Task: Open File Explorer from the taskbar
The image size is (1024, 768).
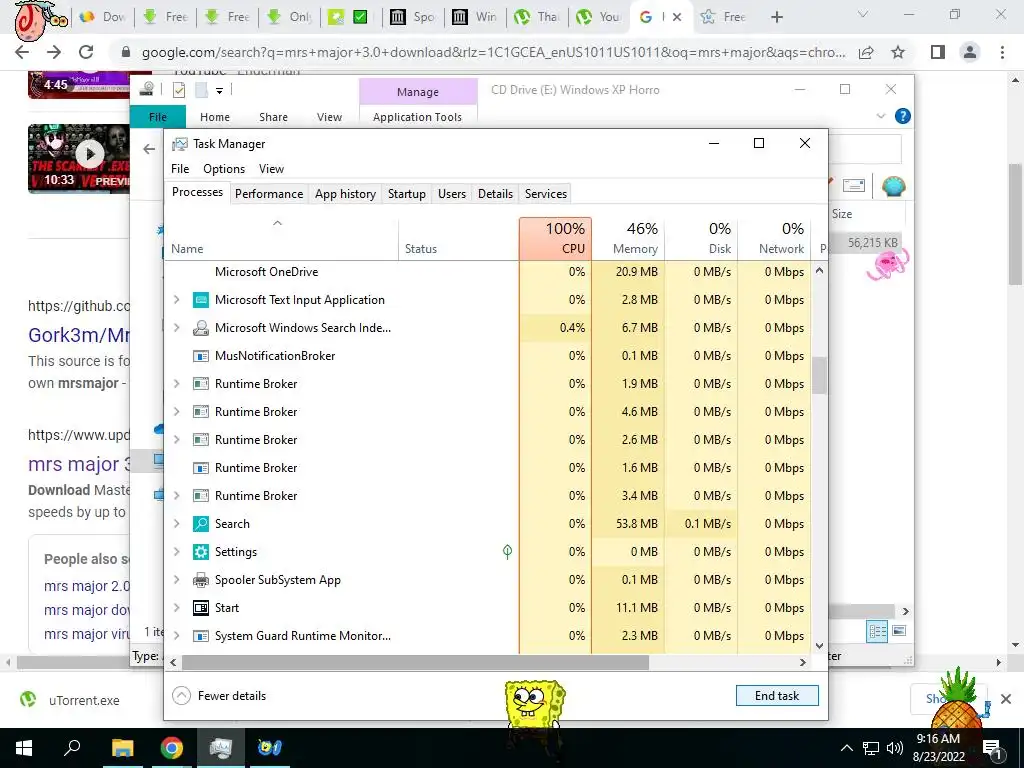Action: pos(122,748)
